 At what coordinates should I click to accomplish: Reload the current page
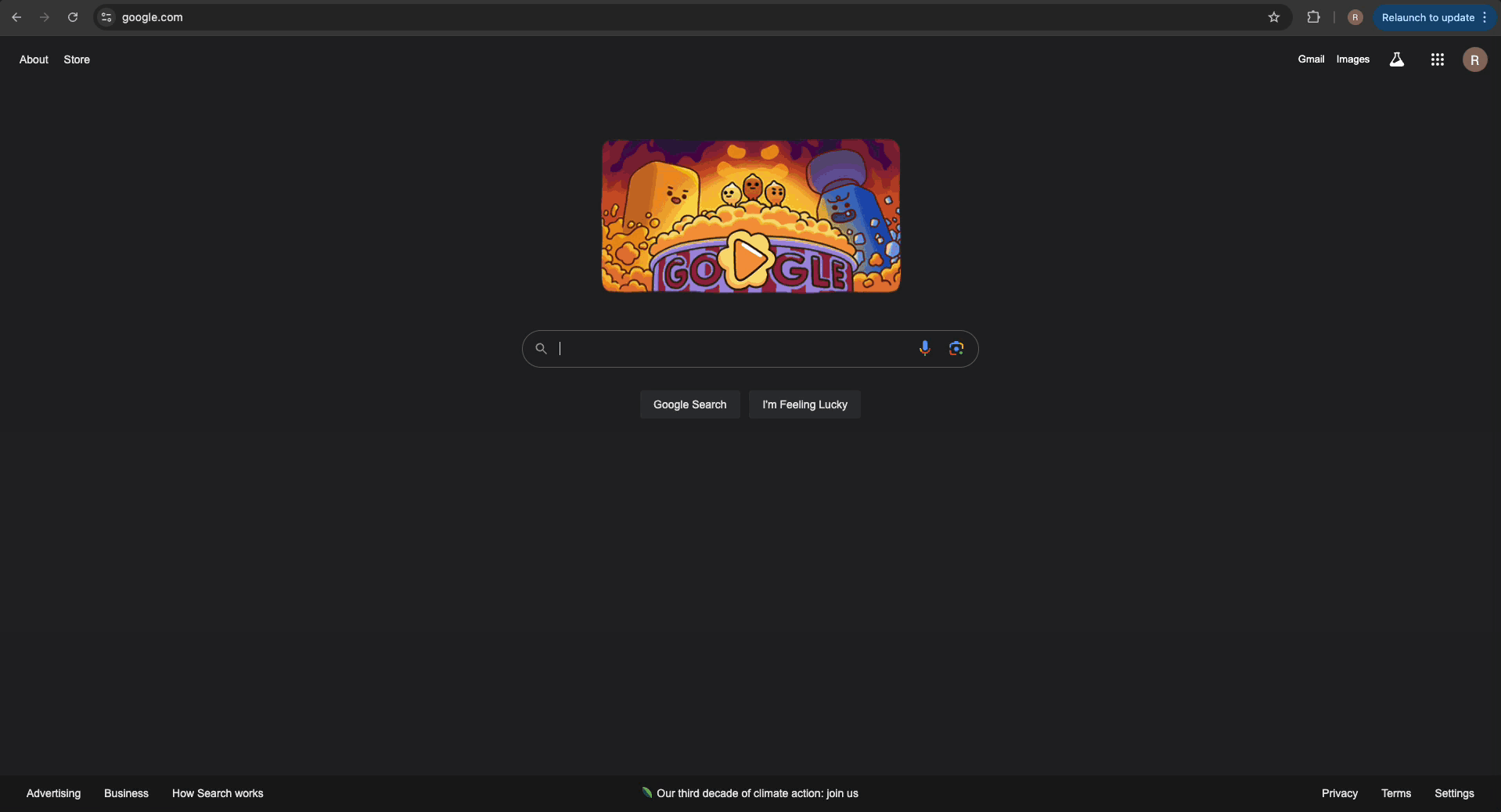click(x=73, y=17)
